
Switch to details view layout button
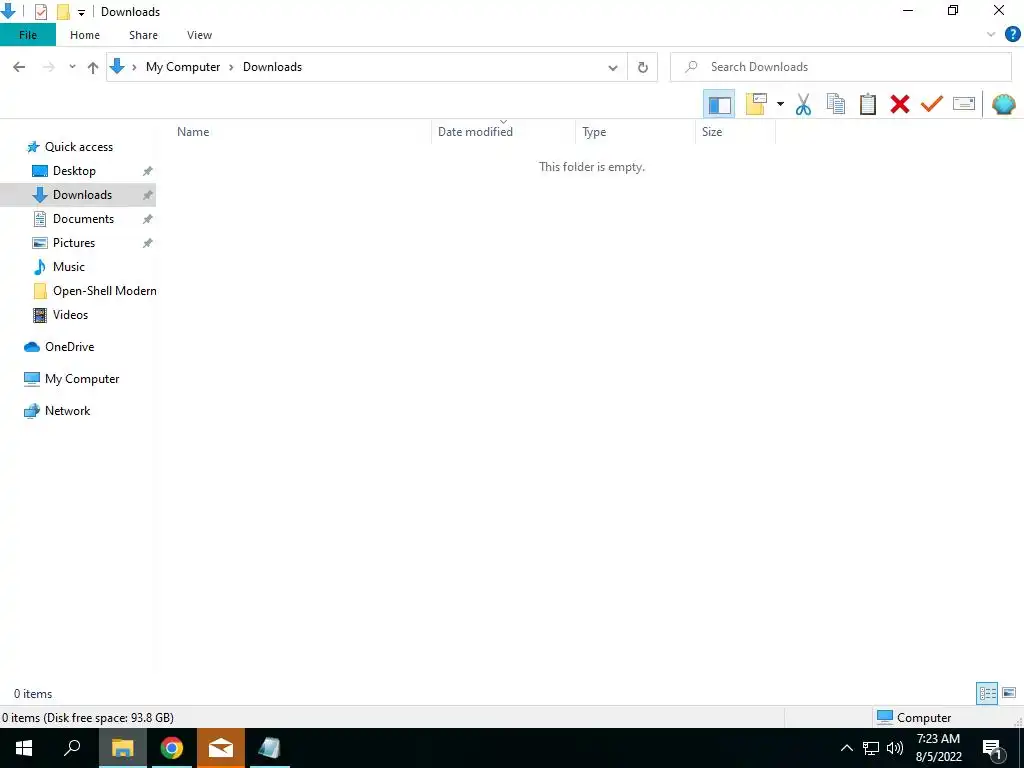pos(987,693)
